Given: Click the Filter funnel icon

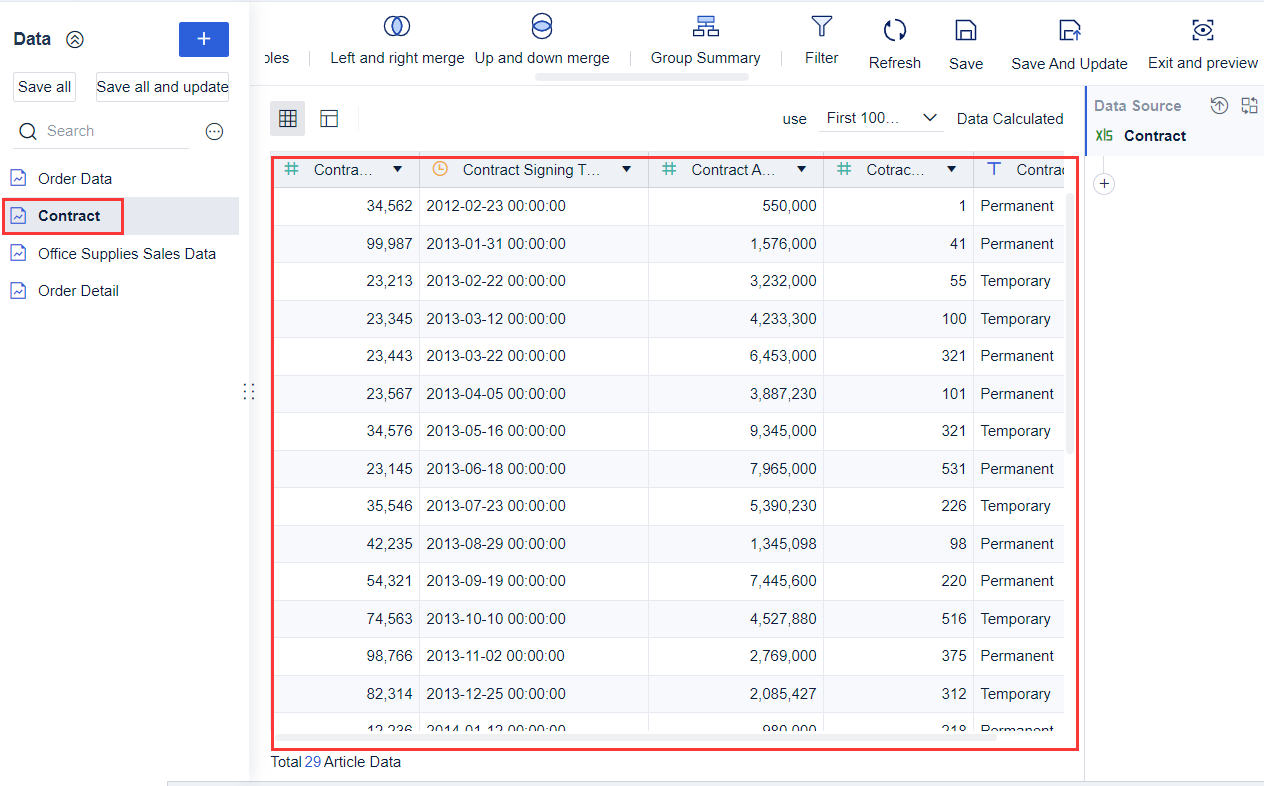Looking at the screenshot, I should tap(821, 26).
